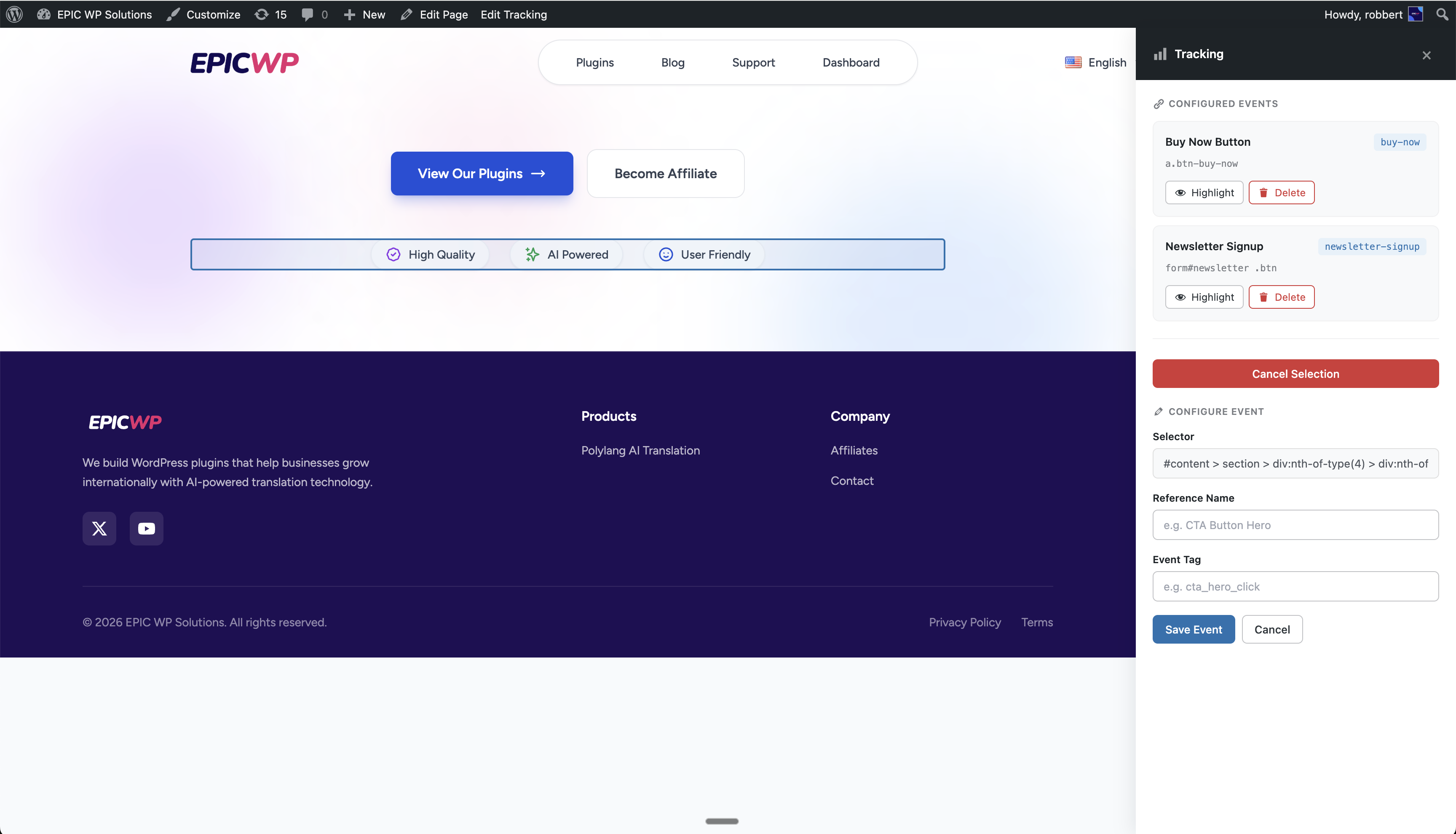1456x834 pixels.
Task: Click the newsletter-signup event tag
Action: (1372, 246)
